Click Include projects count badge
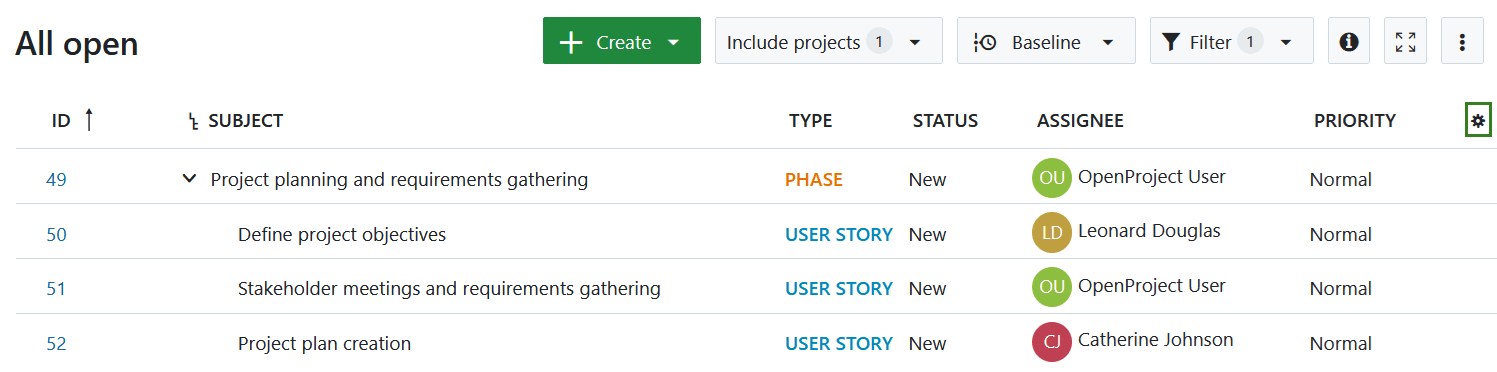This screenshot has width=1497, height=372. pos(879,42)
